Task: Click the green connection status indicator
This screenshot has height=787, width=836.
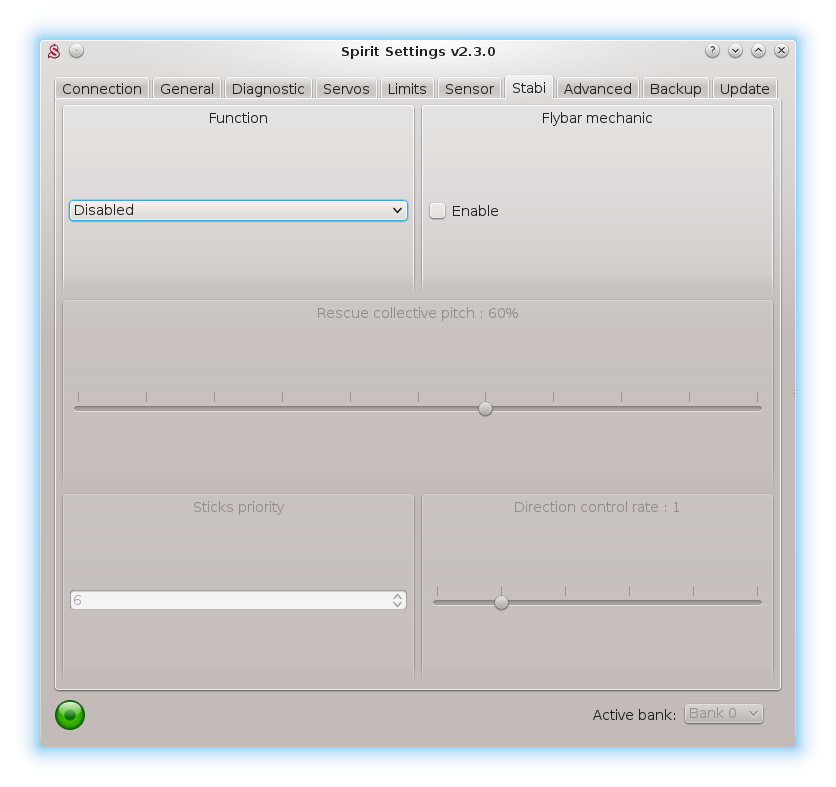Action: click(x=70, y=714)
